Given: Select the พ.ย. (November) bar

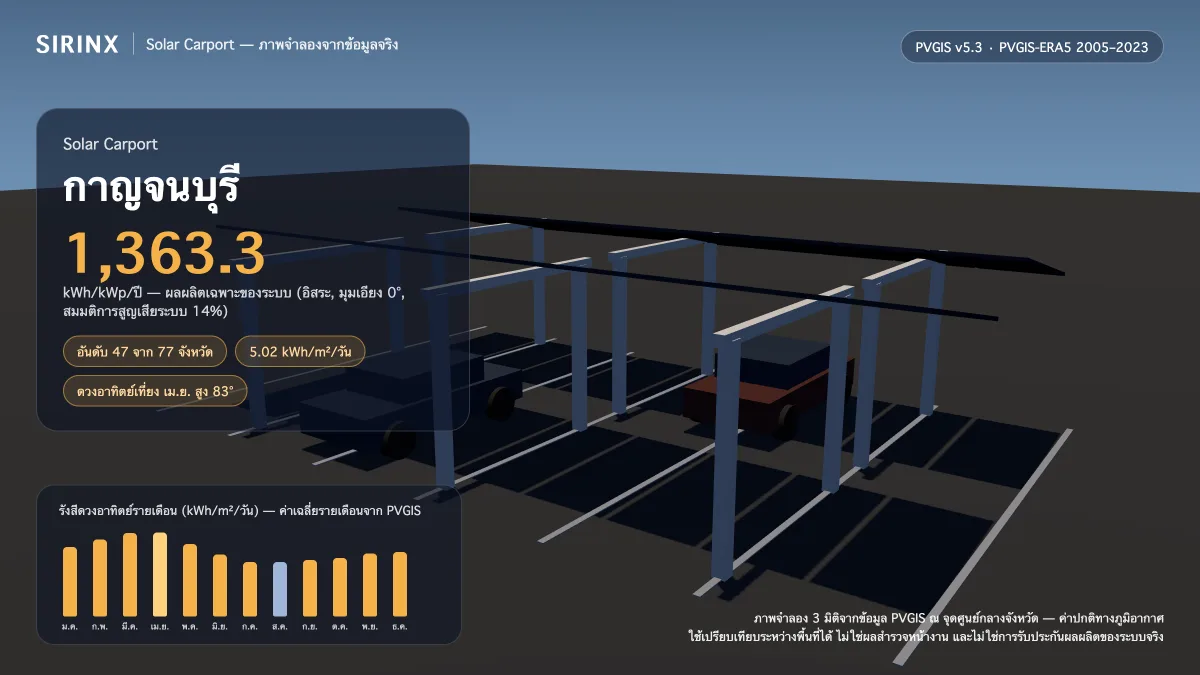Looking at the screenshot, I should [370, 585].
